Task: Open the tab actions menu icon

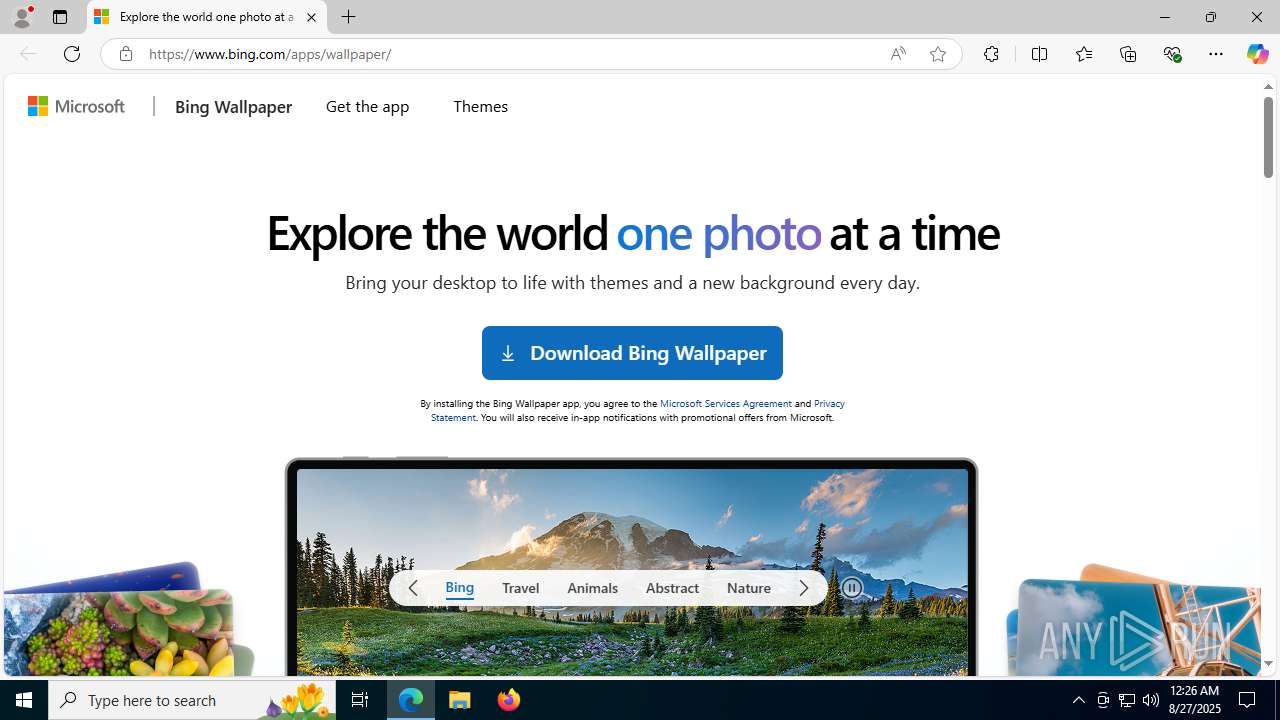Action: (x=60, y=17)
